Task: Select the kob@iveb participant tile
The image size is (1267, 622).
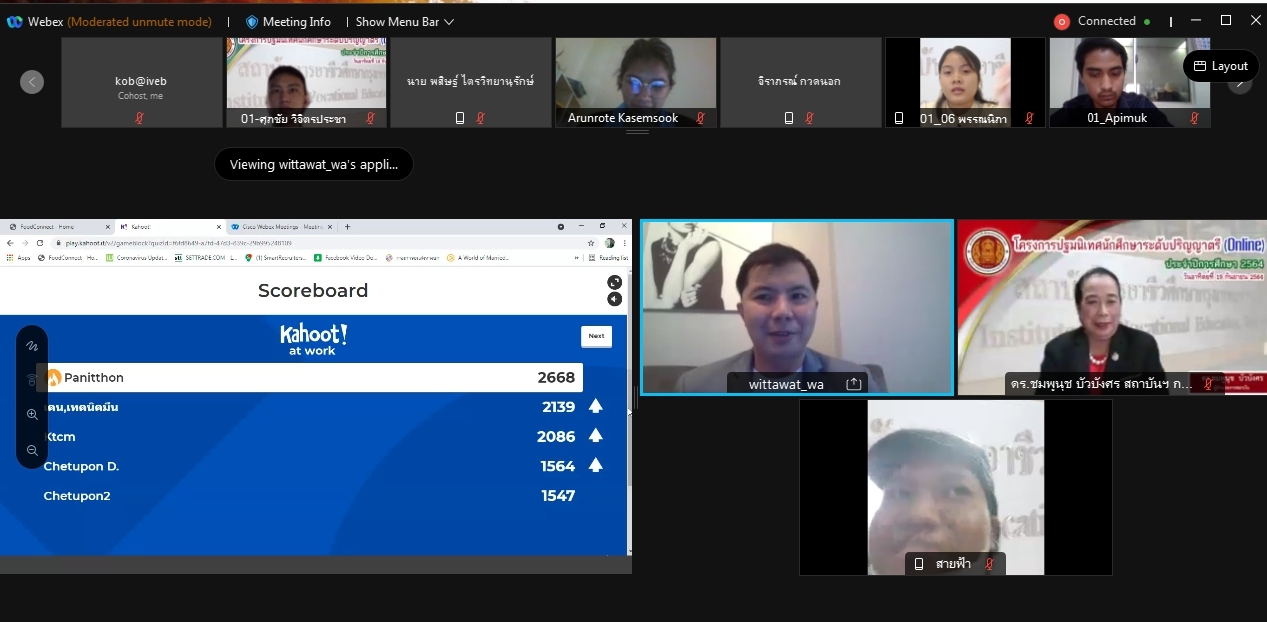Action: 142,83
